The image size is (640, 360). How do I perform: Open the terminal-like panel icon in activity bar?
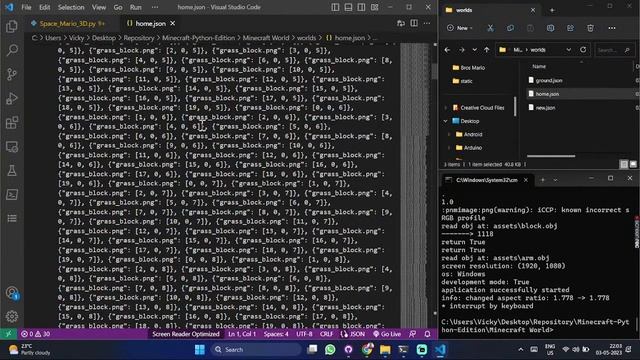(12, 195)
